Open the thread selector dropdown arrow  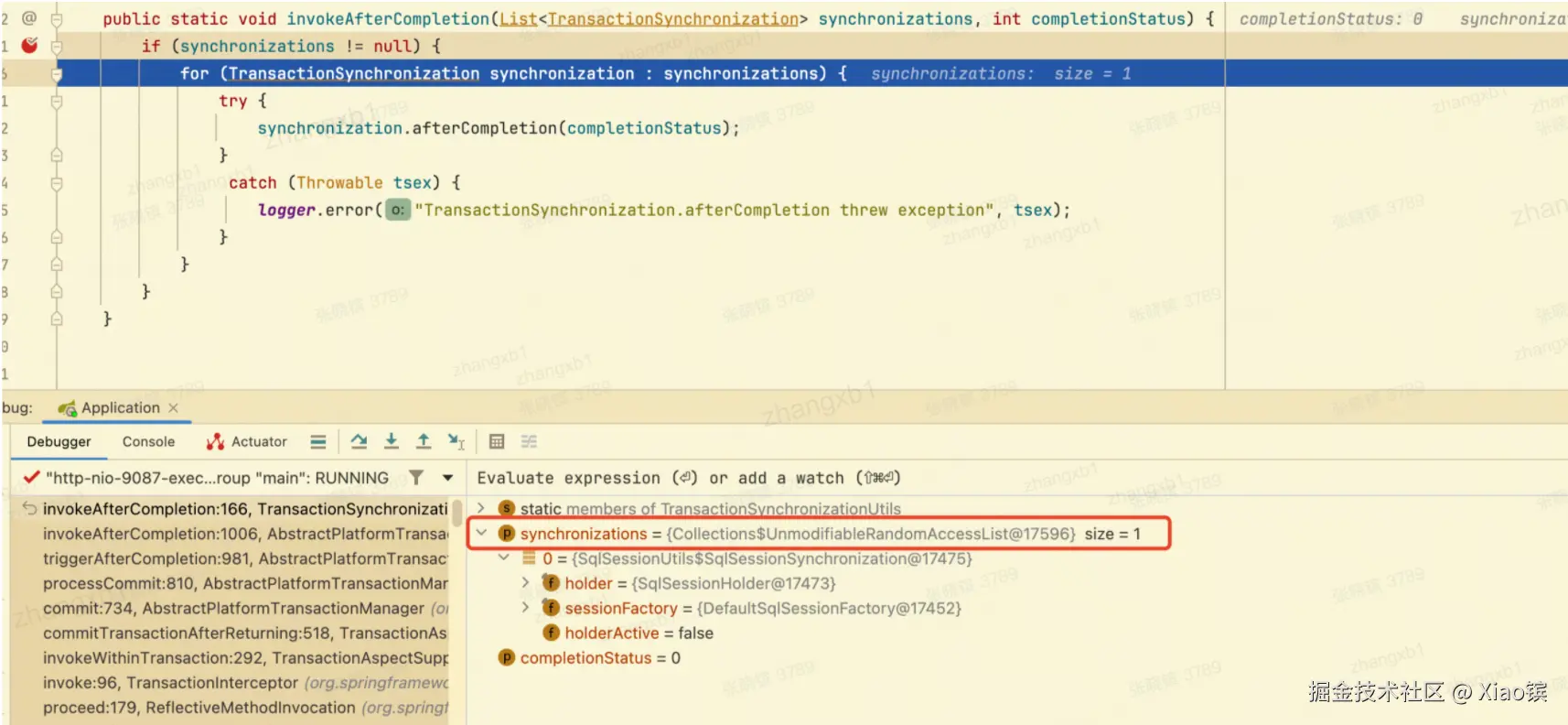[447, 478]
